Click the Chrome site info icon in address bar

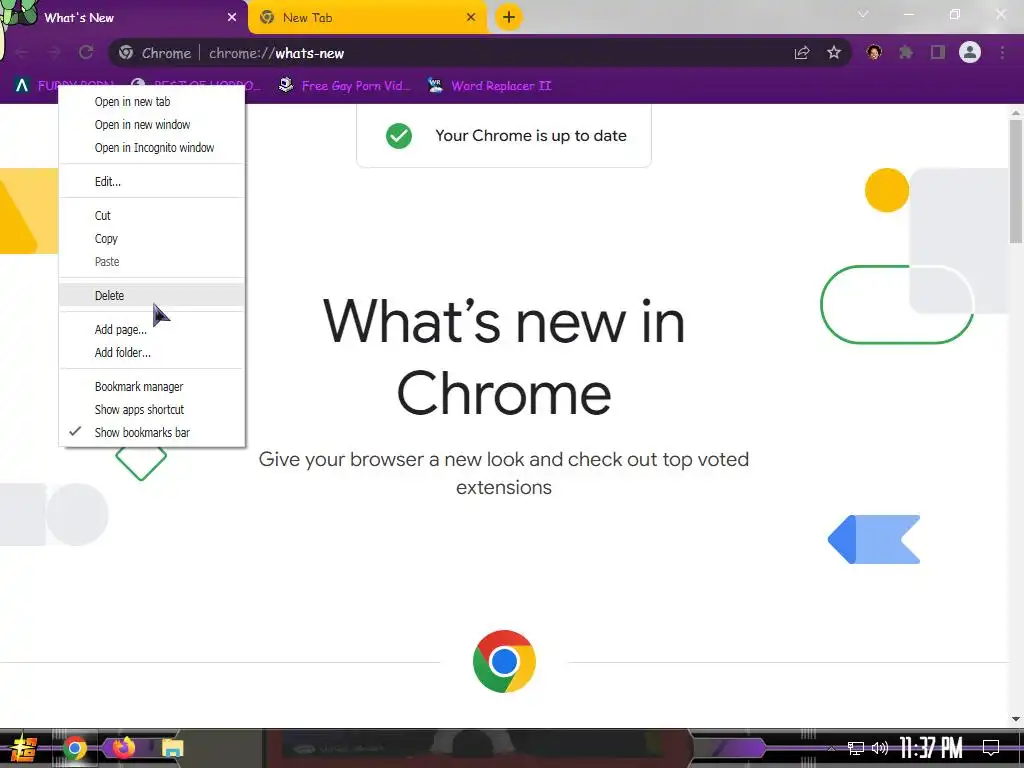[x=126, y=53]
